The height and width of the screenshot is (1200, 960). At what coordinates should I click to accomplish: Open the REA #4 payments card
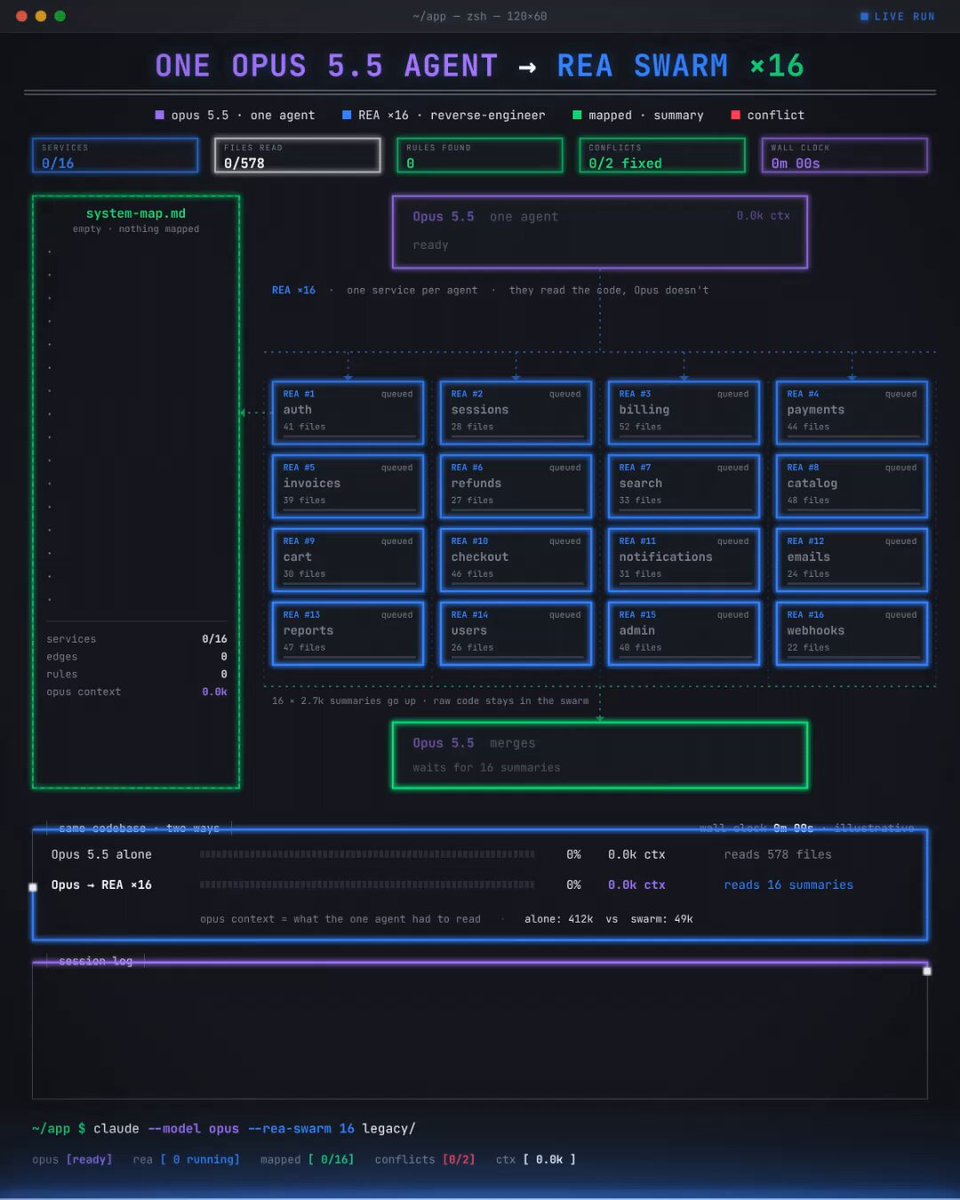point(852,412)
